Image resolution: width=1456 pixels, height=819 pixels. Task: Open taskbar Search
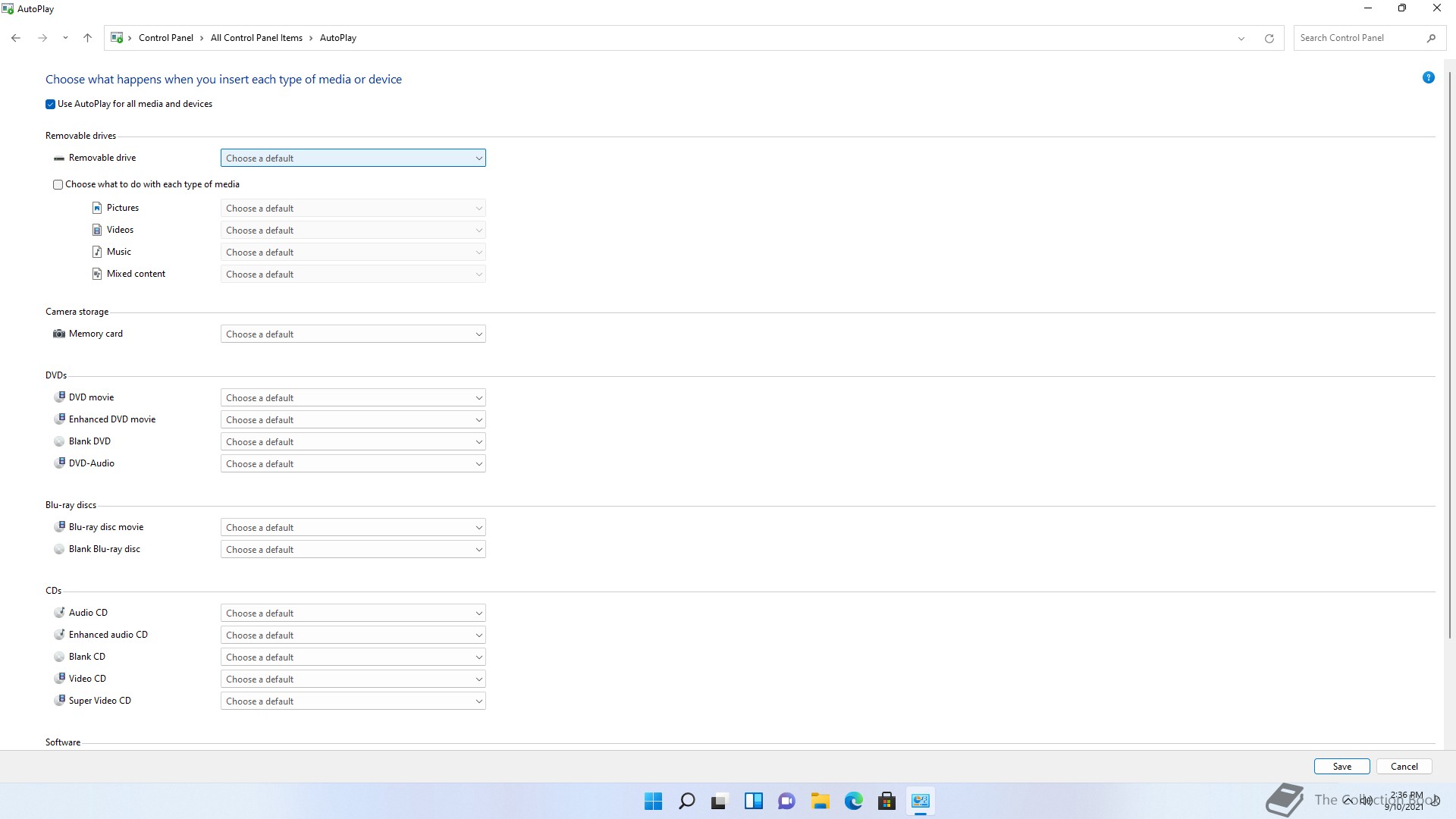(x=686, y=801)
